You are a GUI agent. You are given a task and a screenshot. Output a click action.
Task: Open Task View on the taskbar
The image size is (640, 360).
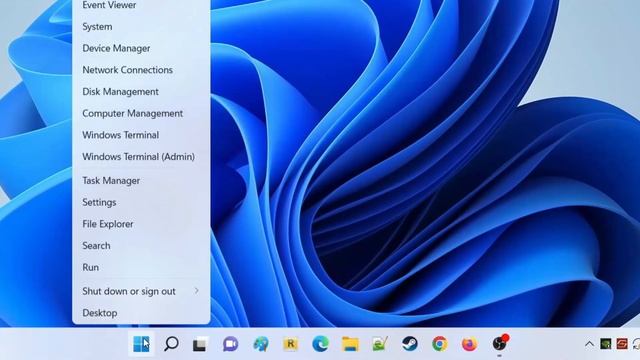(200, 344)
